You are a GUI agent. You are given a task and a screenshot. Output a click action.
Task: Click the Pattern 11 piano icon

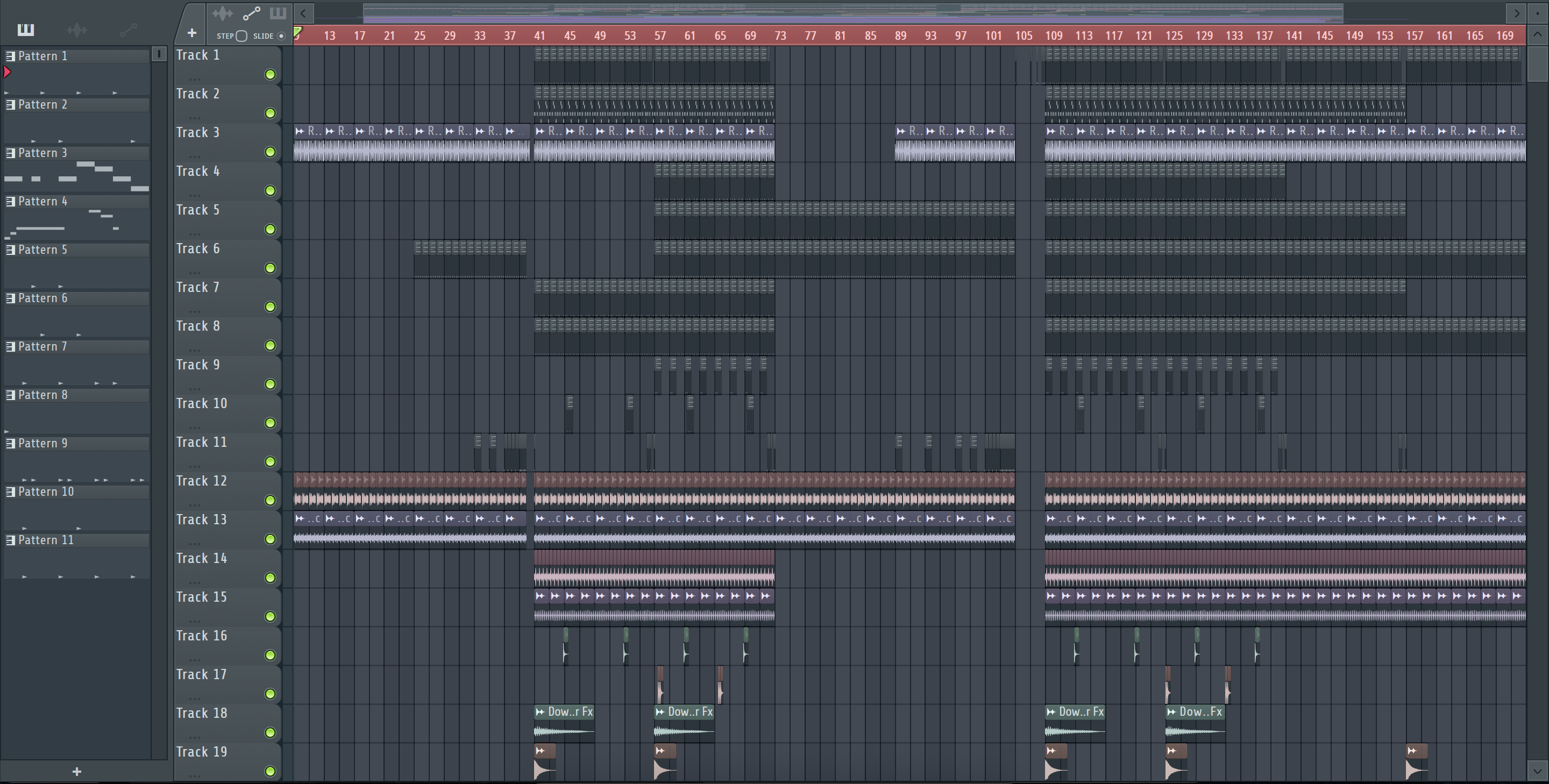click(10, 540)
